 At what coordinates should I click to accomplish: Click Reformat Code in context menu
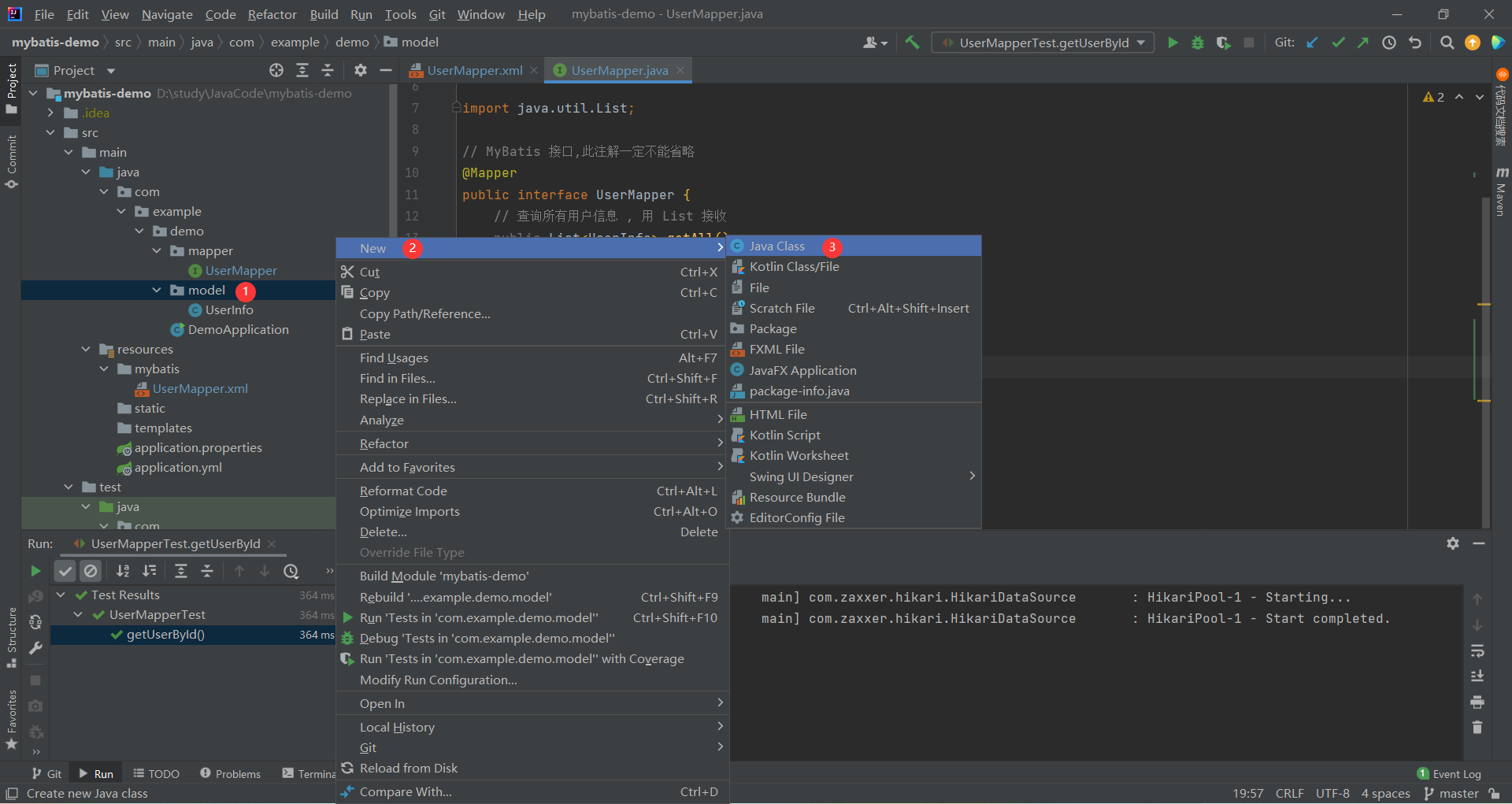[x=532, y=491]
